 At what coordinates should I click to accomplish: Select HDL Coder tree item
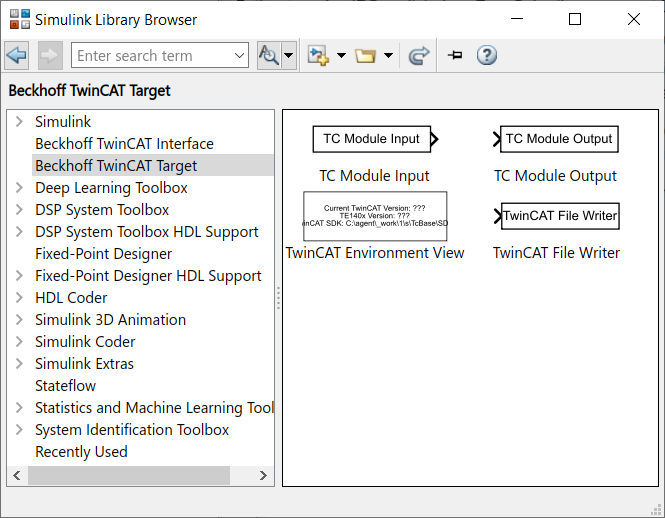pyautogui.click(x=71, y=298)
